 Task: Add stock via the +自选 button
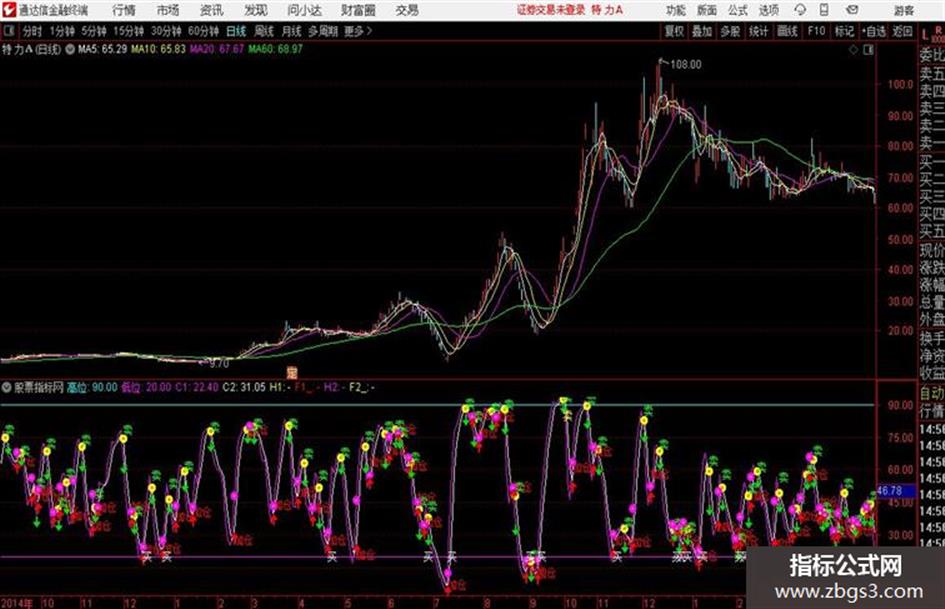[x=874, y=31]
